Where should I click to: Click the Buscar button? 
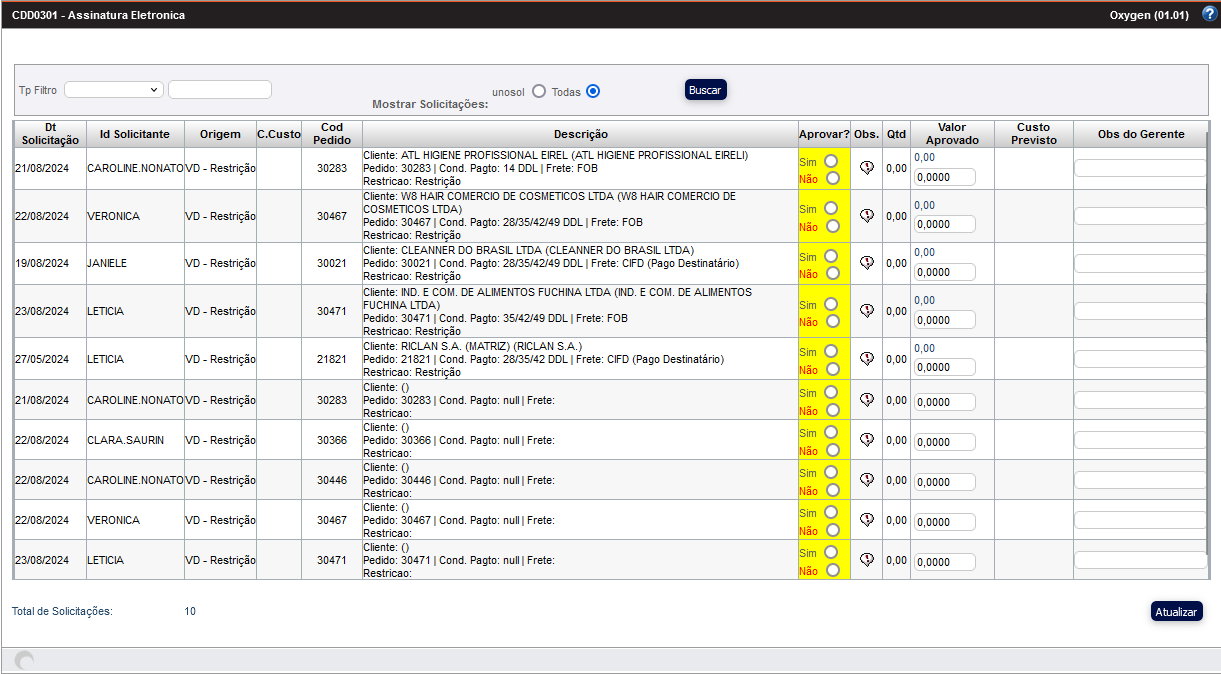pyautogui.click(x=705, y=90)
